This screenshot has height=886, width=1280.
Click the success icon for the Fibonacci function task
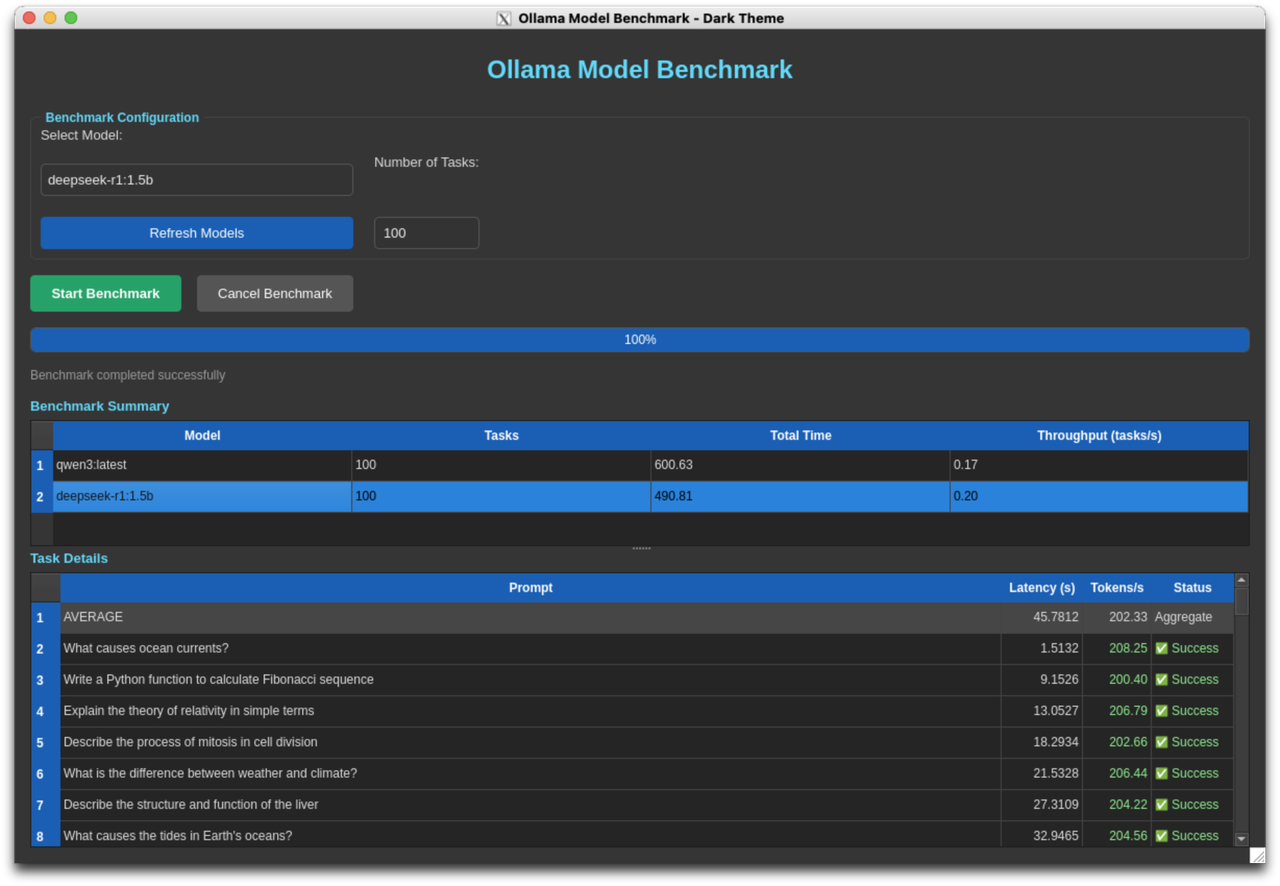coord(1161,679)
